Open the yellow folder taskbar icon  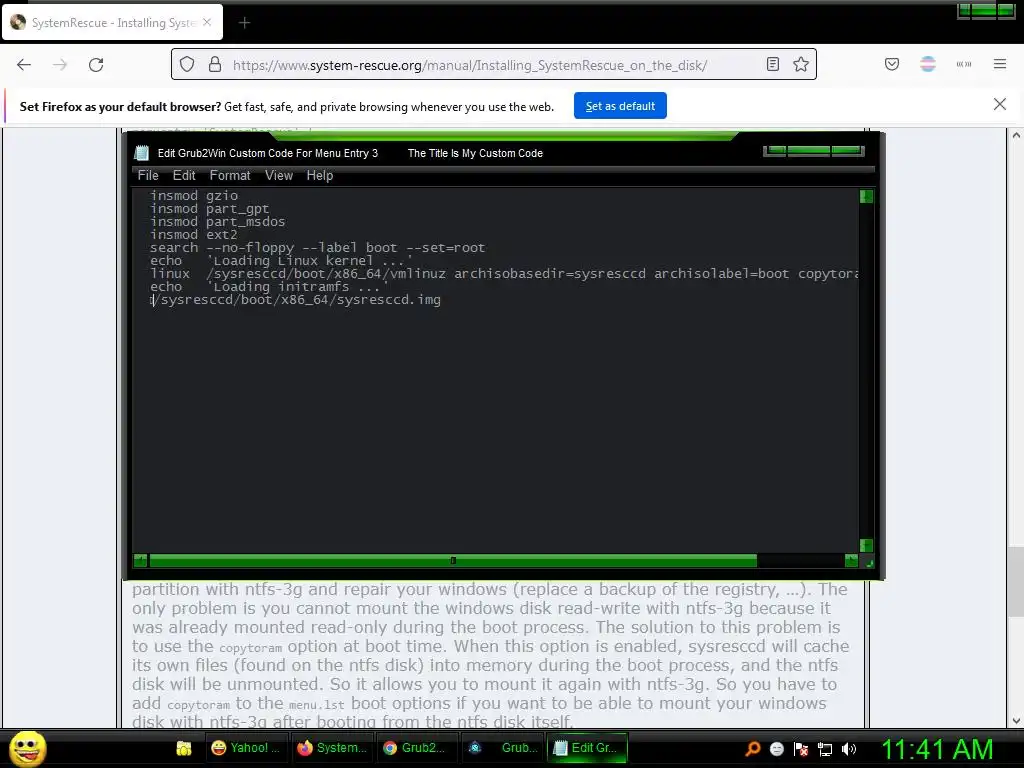pyautogui.click(x=184, y=748)
